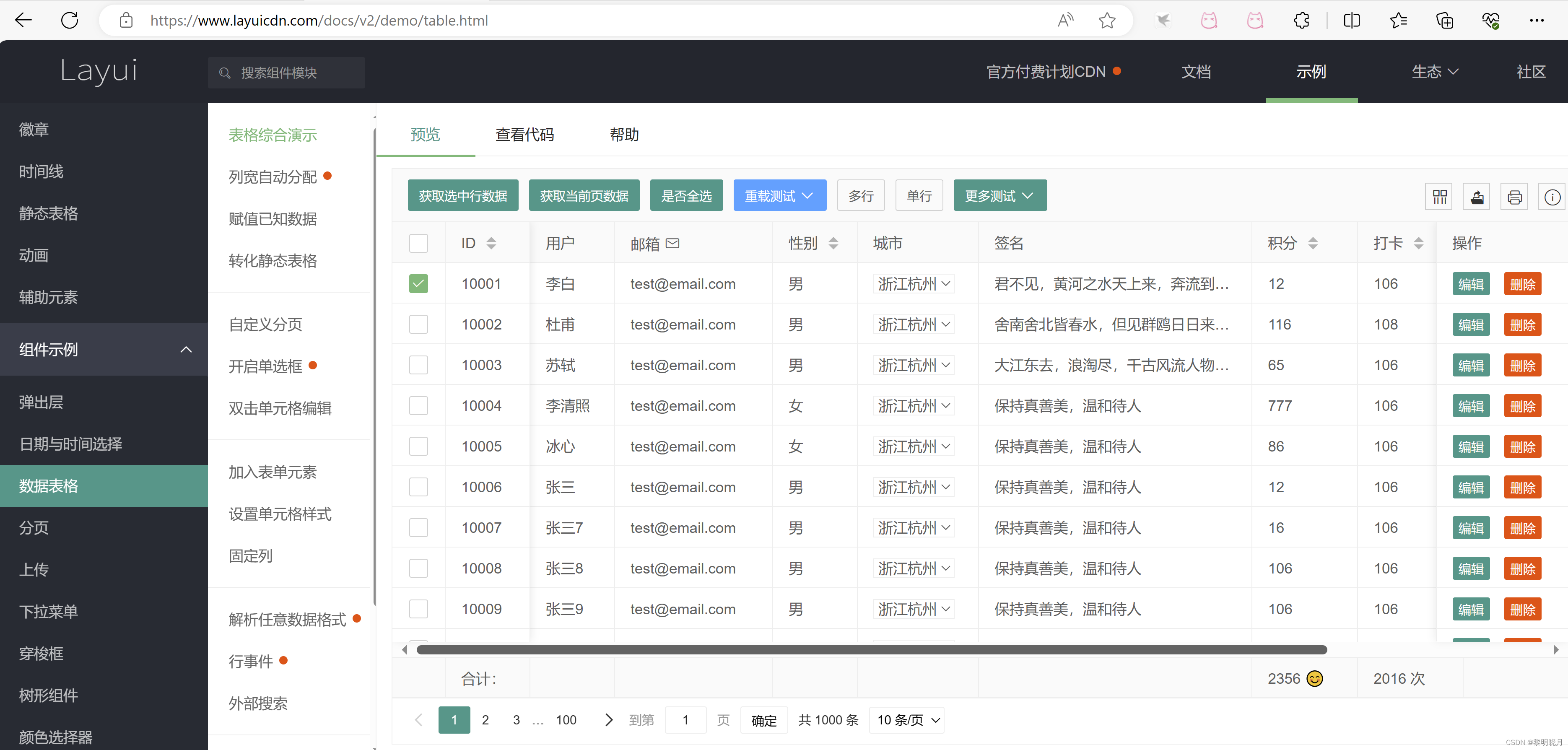
Task: Open browser settings and more menu
Action: [x=1537, y=21]
